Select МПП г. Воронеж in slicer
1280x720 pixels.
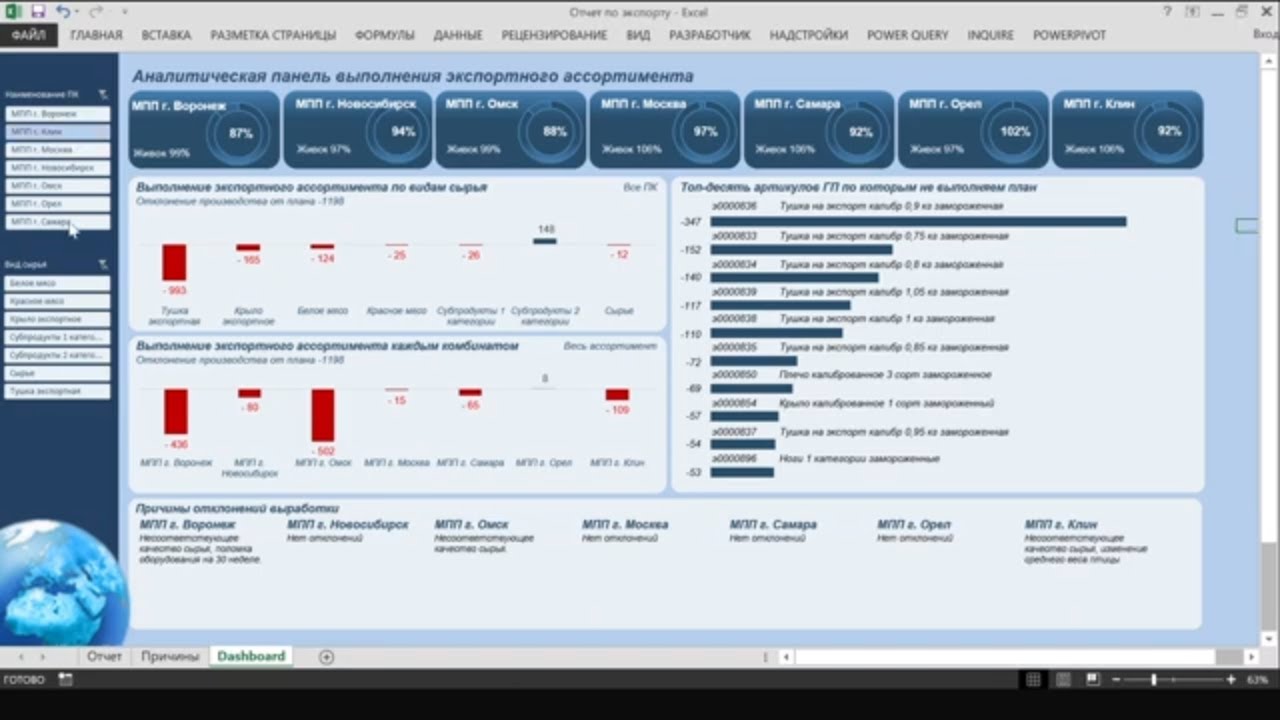(x=57, y=114)
